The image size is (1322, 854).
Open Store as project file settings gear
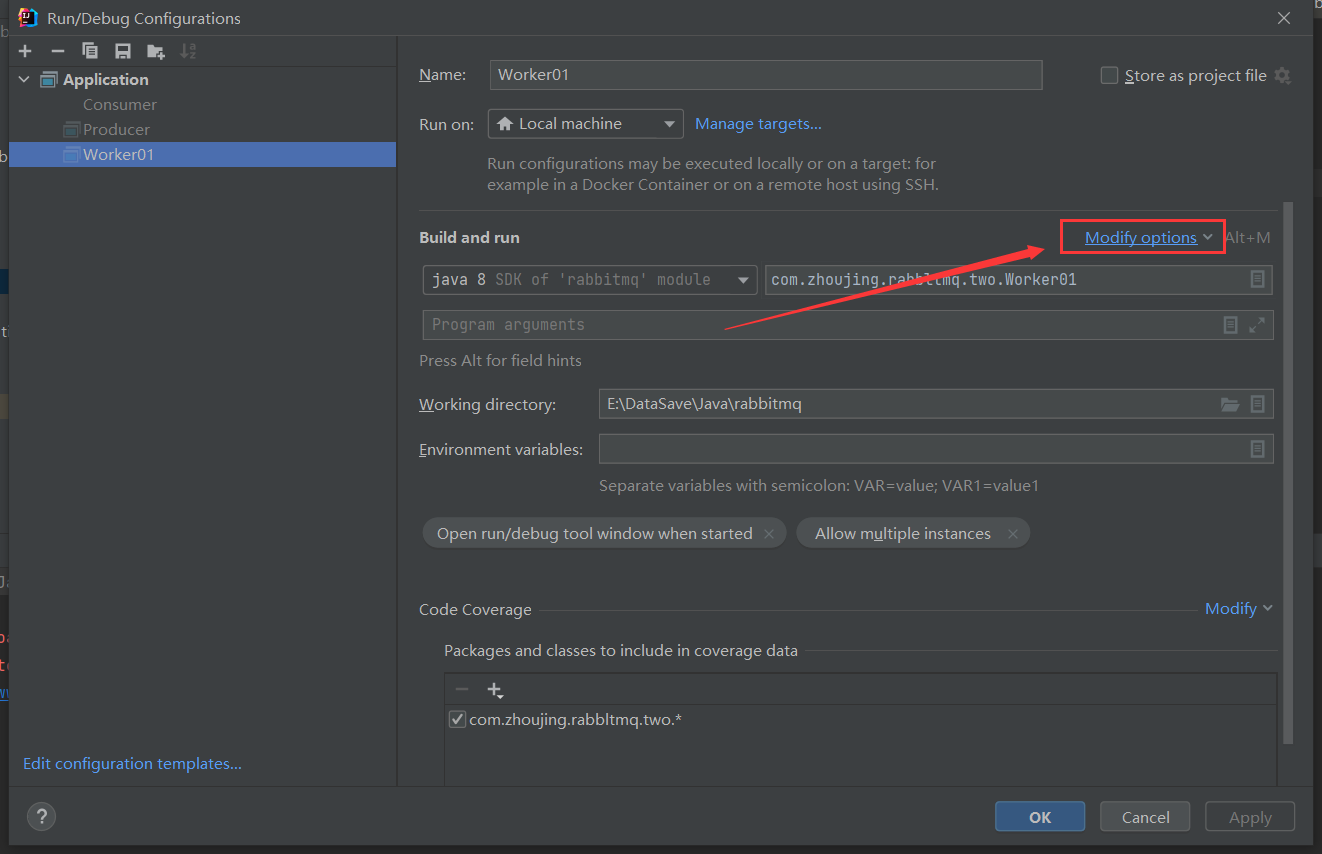(x=1283, y=76)
